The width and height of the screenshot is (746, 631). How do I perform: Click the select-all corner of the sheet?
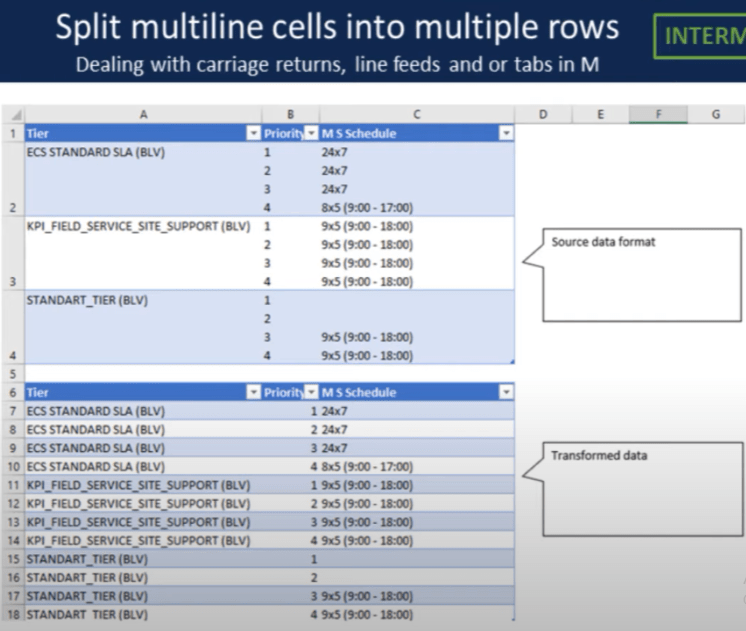(x=10, y=115)
